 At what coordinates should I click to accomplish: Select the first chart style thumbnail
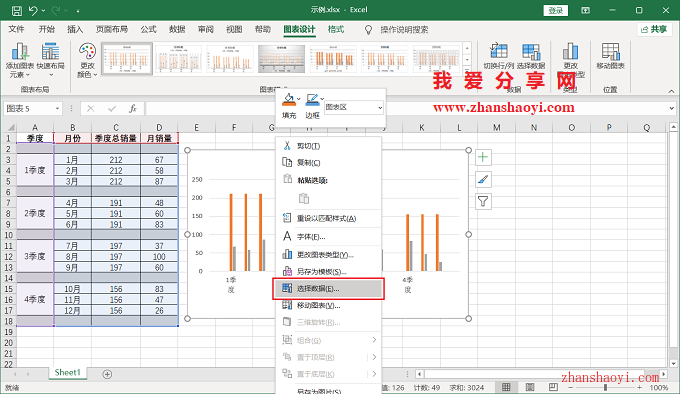click(127, 59)
